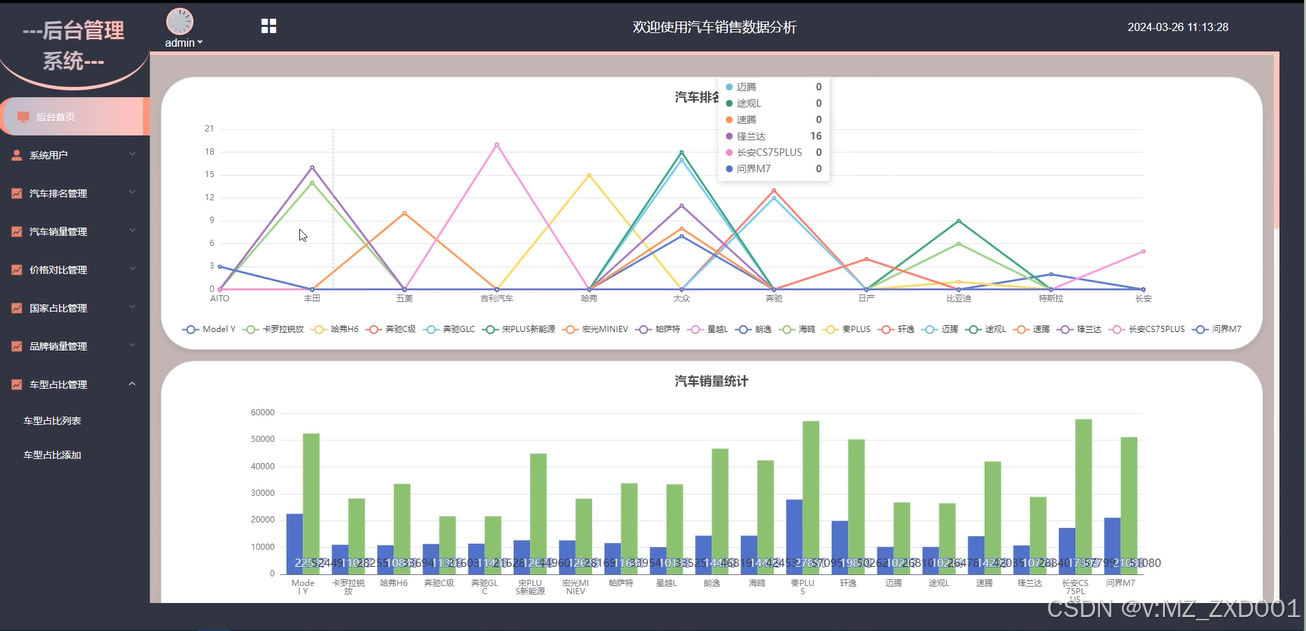Screen dimensions: 1306x631
Task: Toggle the 问界M7 legend series
Action: [x=1215, y=329]
